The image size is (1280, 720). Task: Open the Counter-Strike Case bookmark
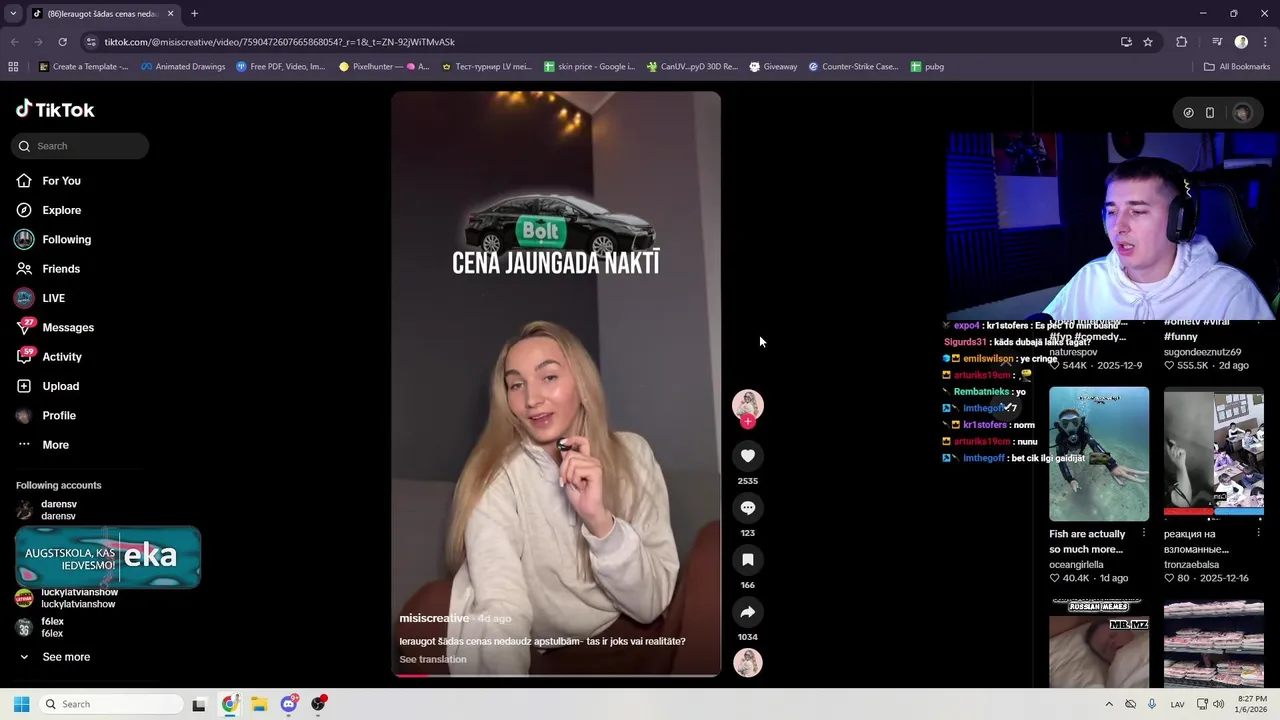click(x=853, y=67)
